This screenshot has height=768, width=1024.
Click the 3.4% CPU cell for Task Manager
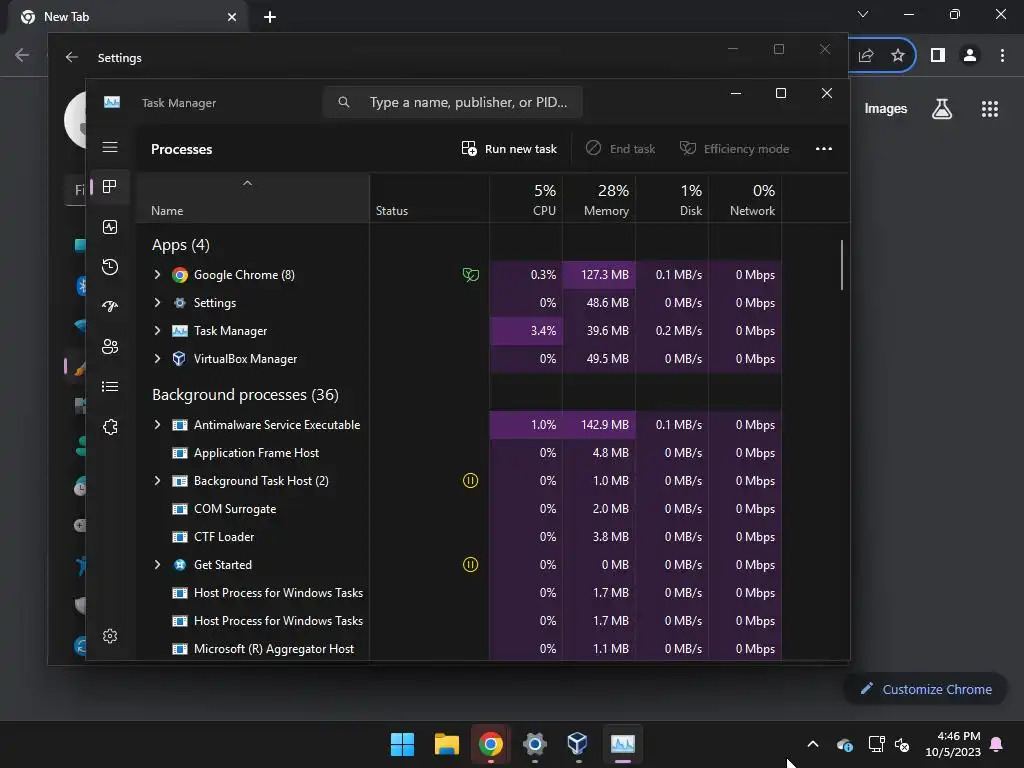(x=526, y=331)
